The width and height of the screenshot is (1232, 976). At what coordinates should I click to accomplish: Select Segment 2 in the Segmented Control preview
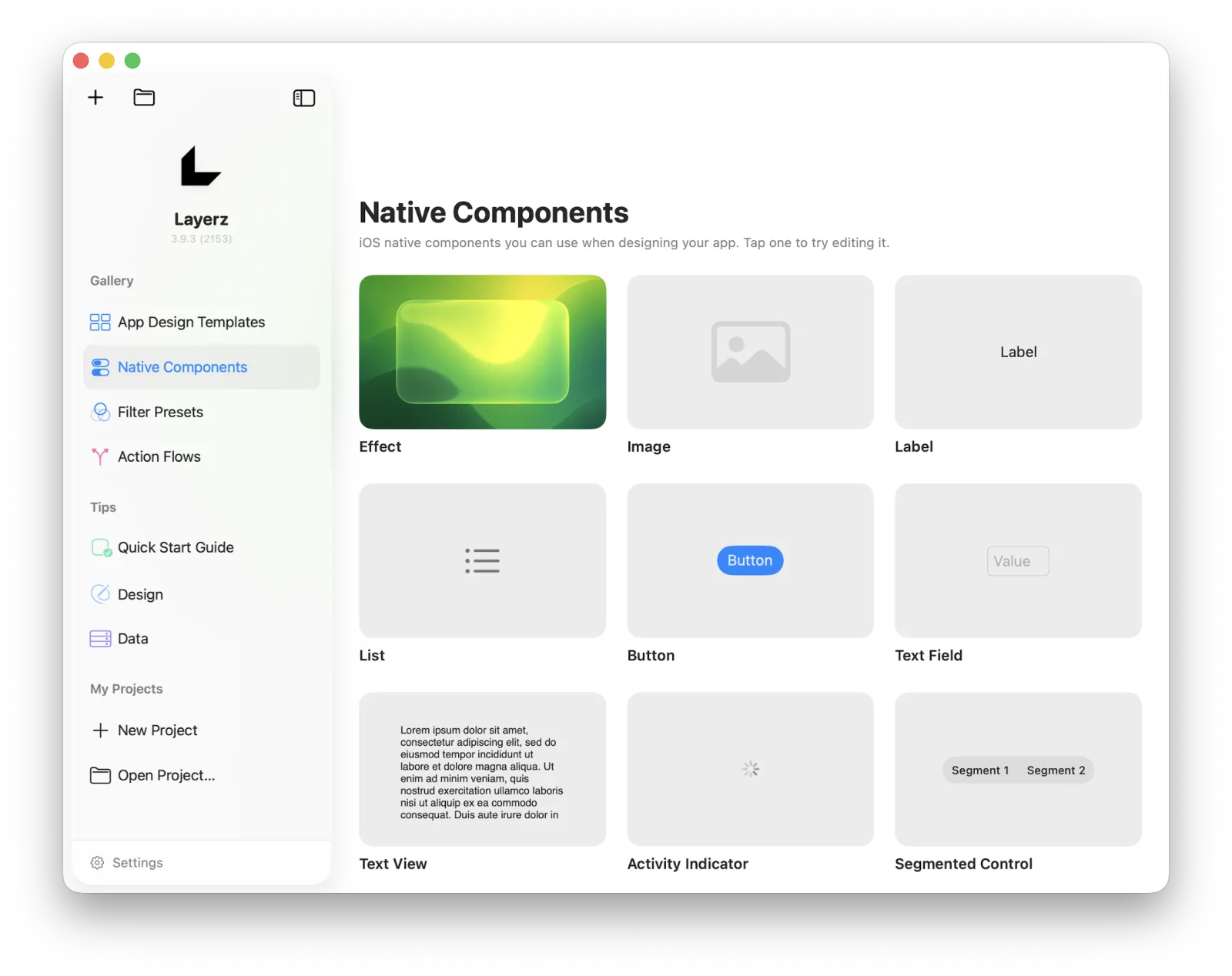tap(1056, 770)
